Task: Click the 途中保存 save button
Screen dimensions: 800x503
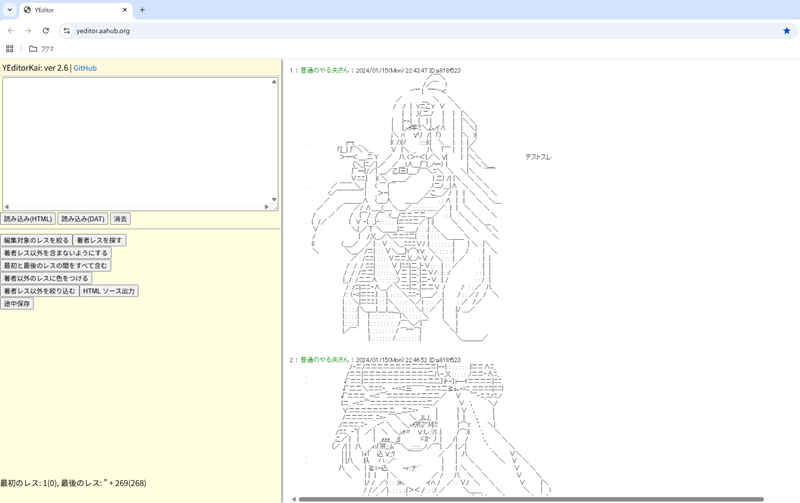Action: tap(17, 304)
